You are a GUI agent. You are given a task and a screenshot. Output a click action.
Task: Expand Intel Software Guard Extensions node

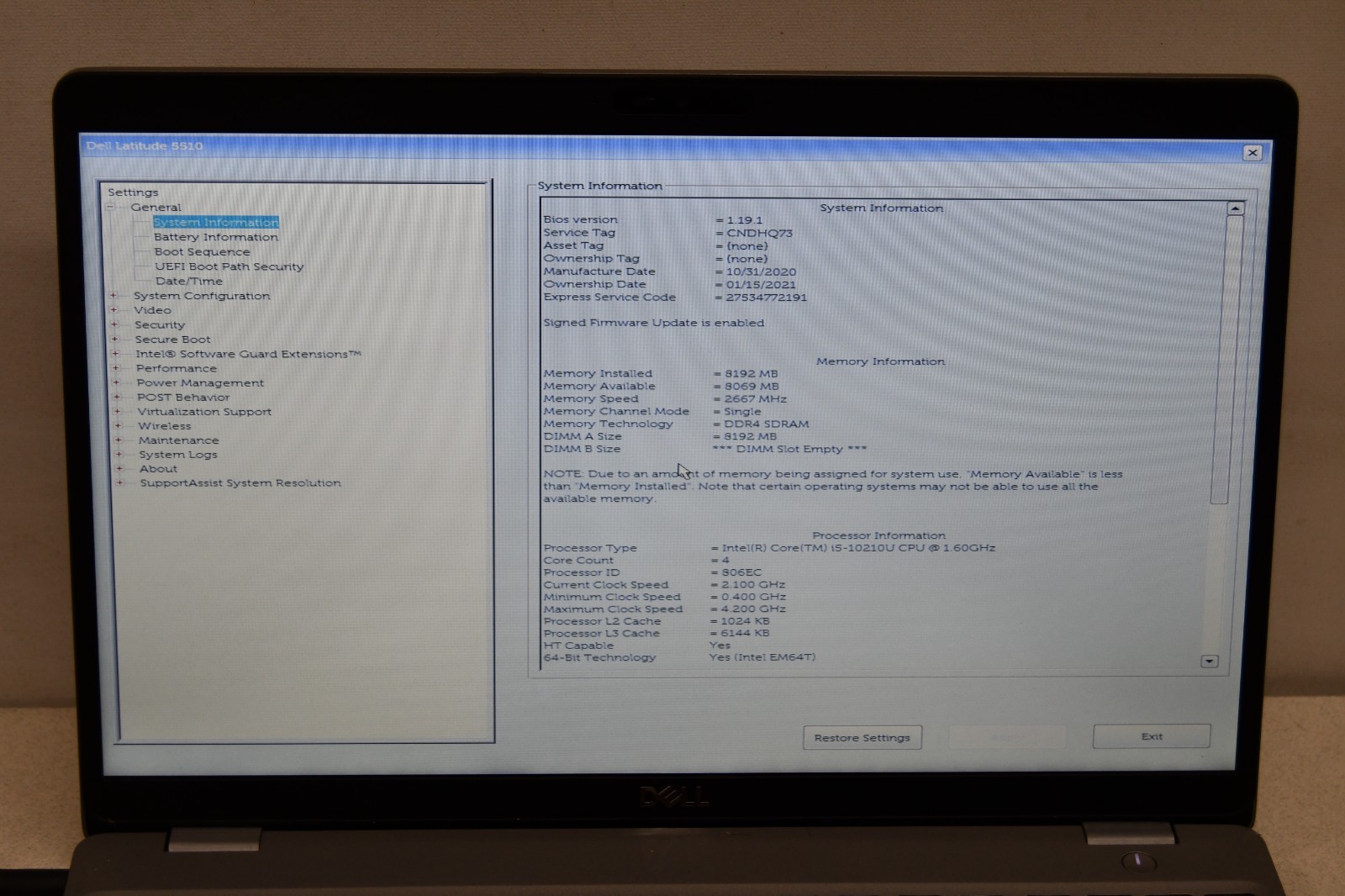115,353
